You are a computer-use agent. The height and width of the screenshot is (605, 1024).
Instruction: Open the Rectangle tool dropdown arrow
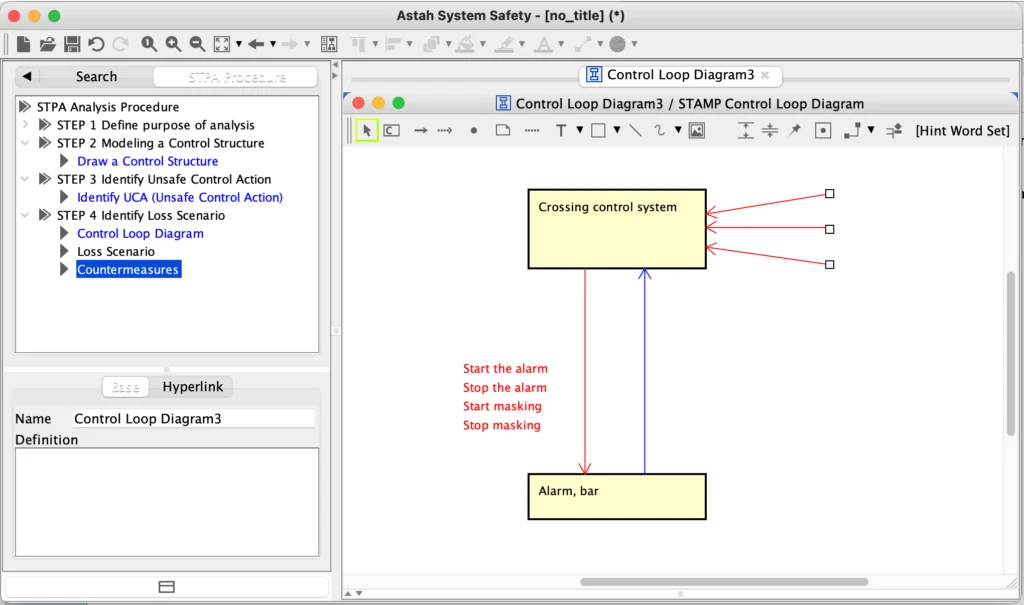point(616,129)
